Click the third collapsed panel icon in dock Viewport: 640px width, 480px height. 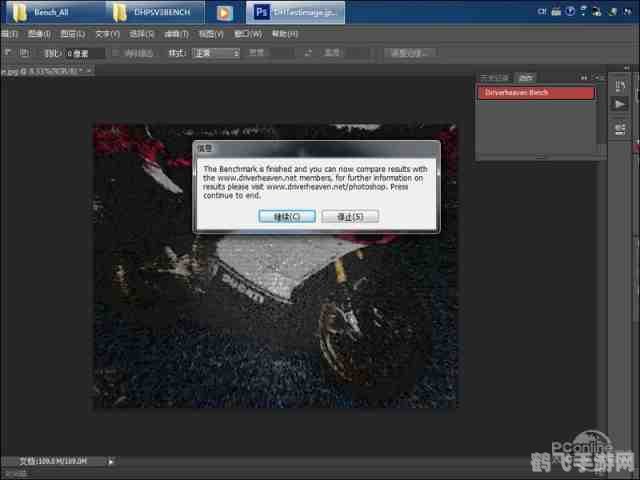pyautogui.click(x=619, y=130)
